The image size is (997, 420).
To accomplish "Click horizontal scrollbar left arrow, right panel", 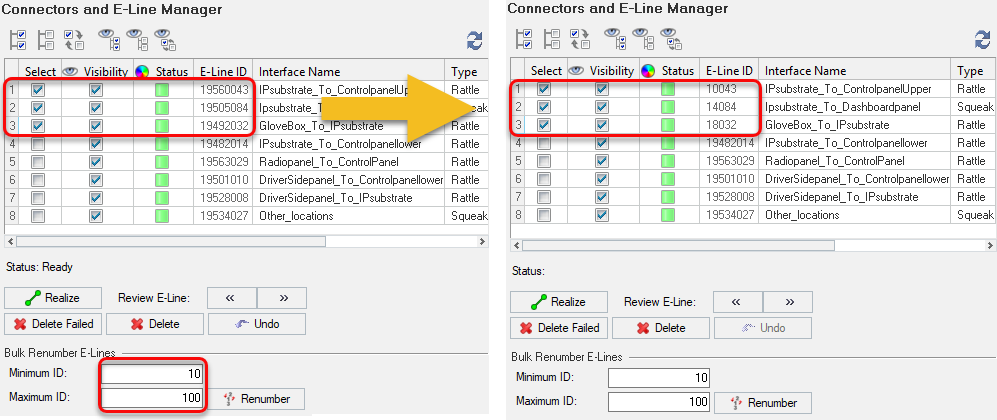I will point(516,245).
